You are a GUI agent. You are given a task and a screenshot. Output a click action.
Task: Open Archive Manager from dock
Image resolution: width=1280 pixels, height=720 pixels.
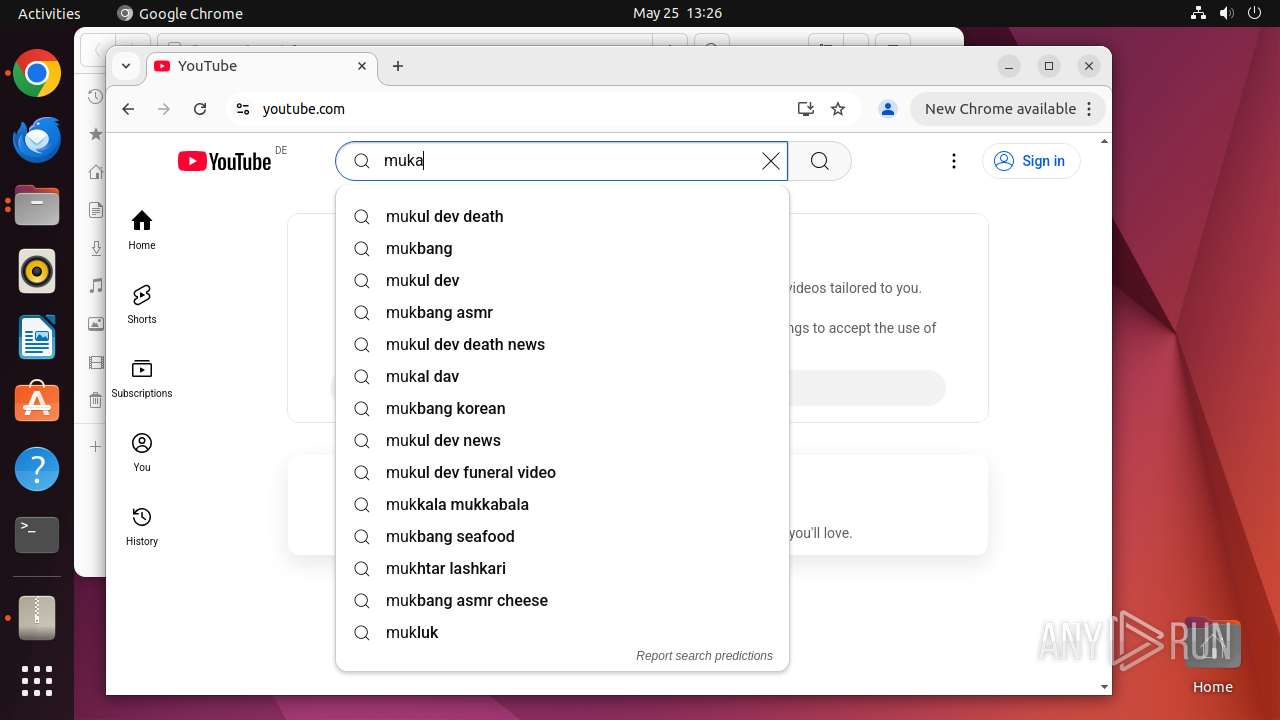coord(37,618)
